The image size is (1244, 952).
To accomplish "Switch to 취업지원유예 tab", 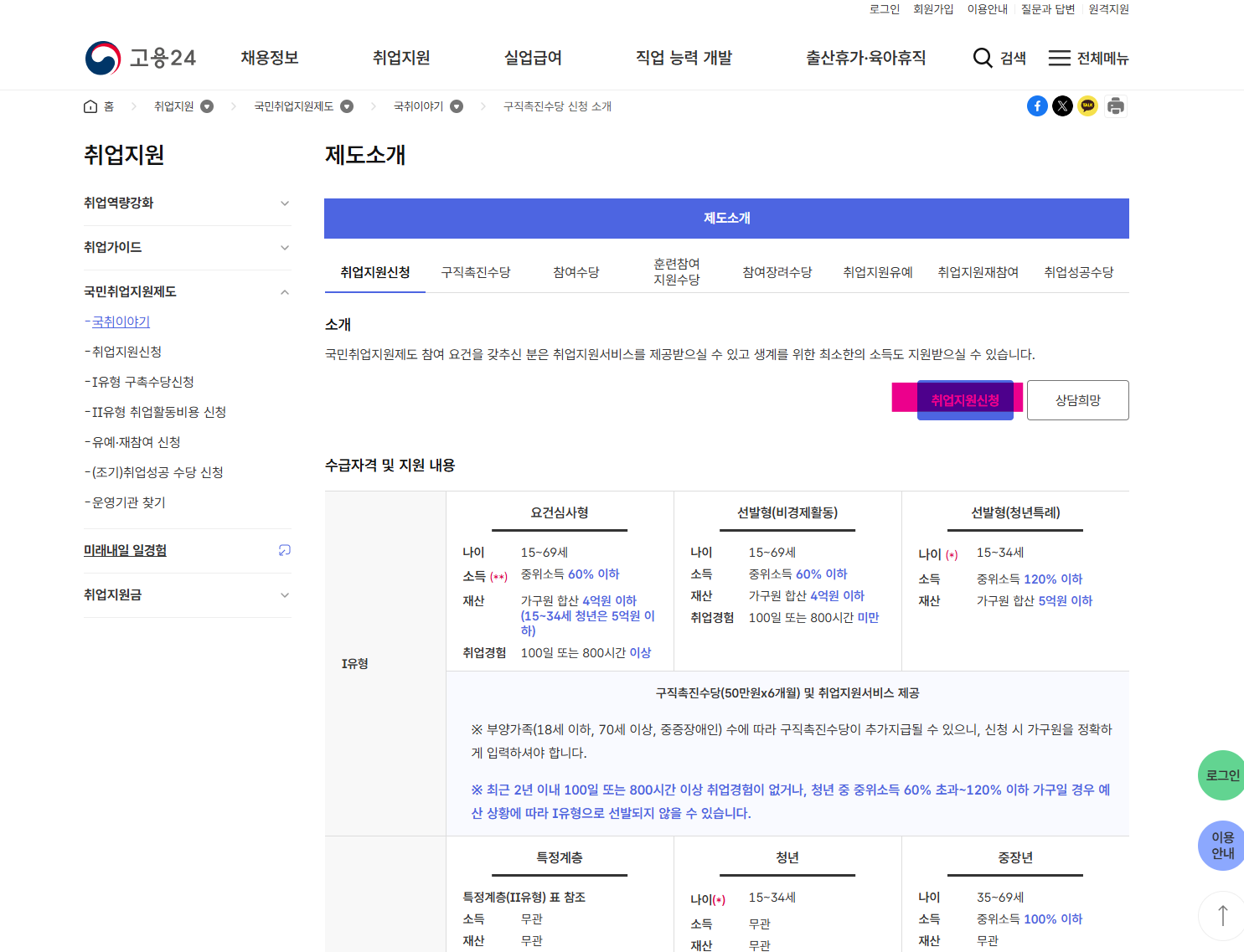I will [878, 272].
